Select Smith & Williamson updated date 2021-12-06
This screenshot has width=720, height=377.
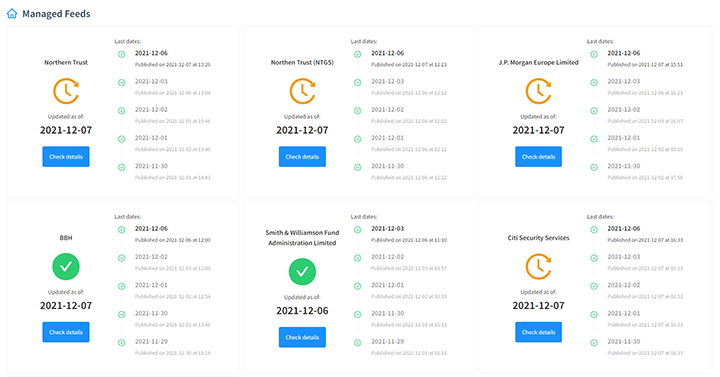(302, 311)
